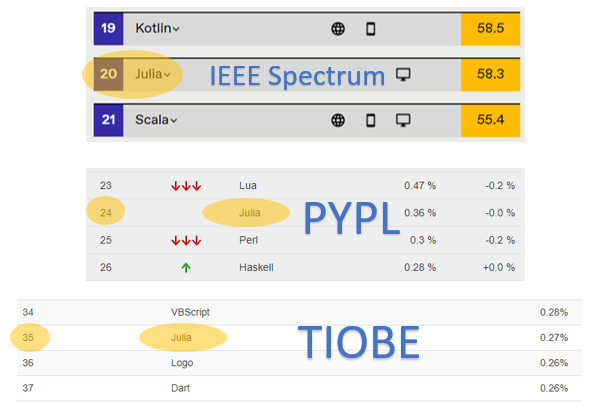This screenshot has width=605, height=409.
Task: Expand the Julia dropdown chevron
Action: click(x=168, y=74)
